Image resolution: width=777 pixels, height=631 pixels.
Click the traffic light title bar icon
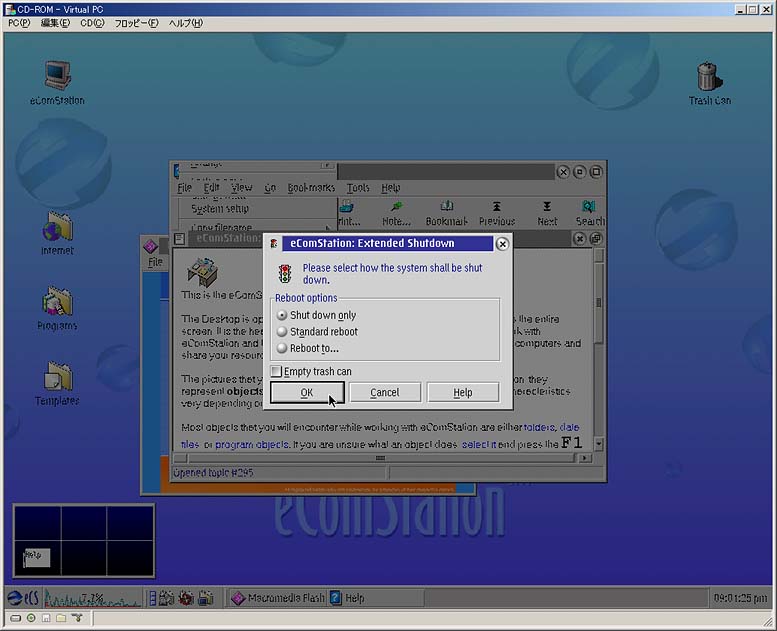[x=274, y=243]
